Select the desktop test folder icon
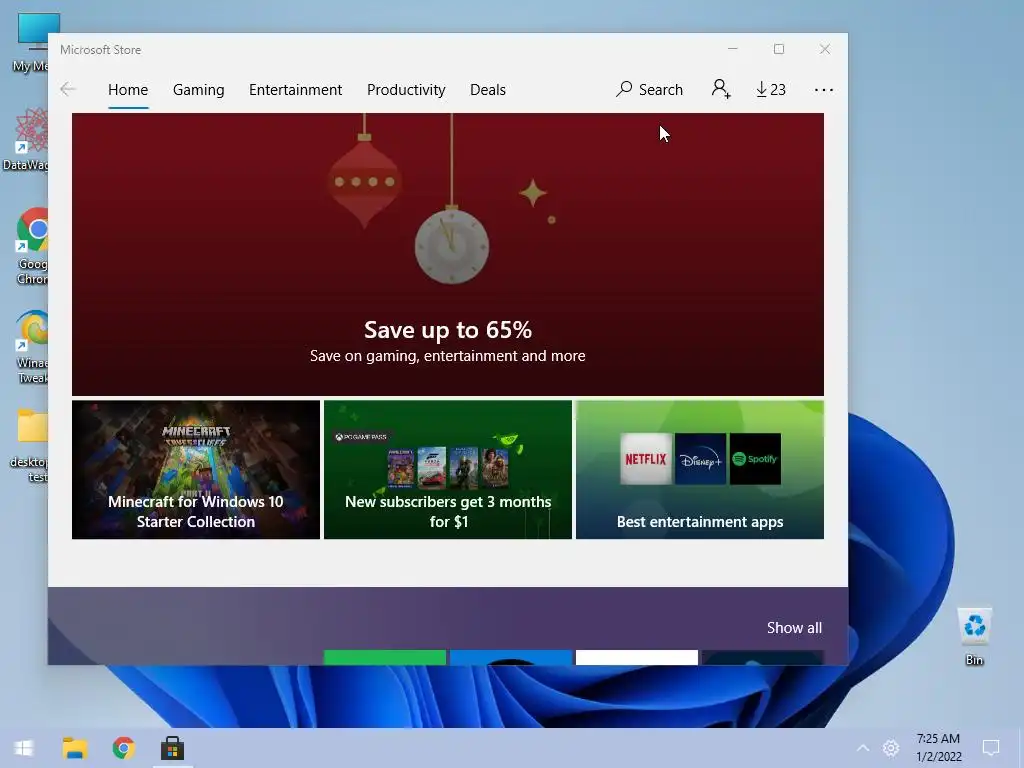Viewport: 1024px width, 768px height. [x=29, y=446]
